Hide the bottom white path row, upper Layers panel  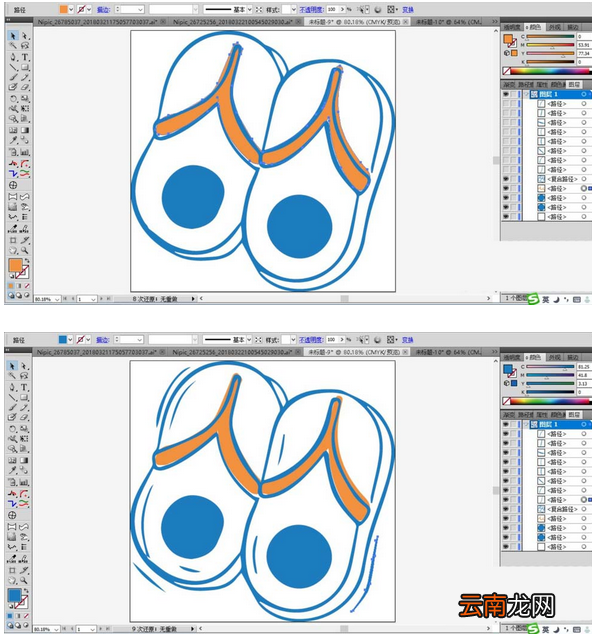(x=506, y=217)
